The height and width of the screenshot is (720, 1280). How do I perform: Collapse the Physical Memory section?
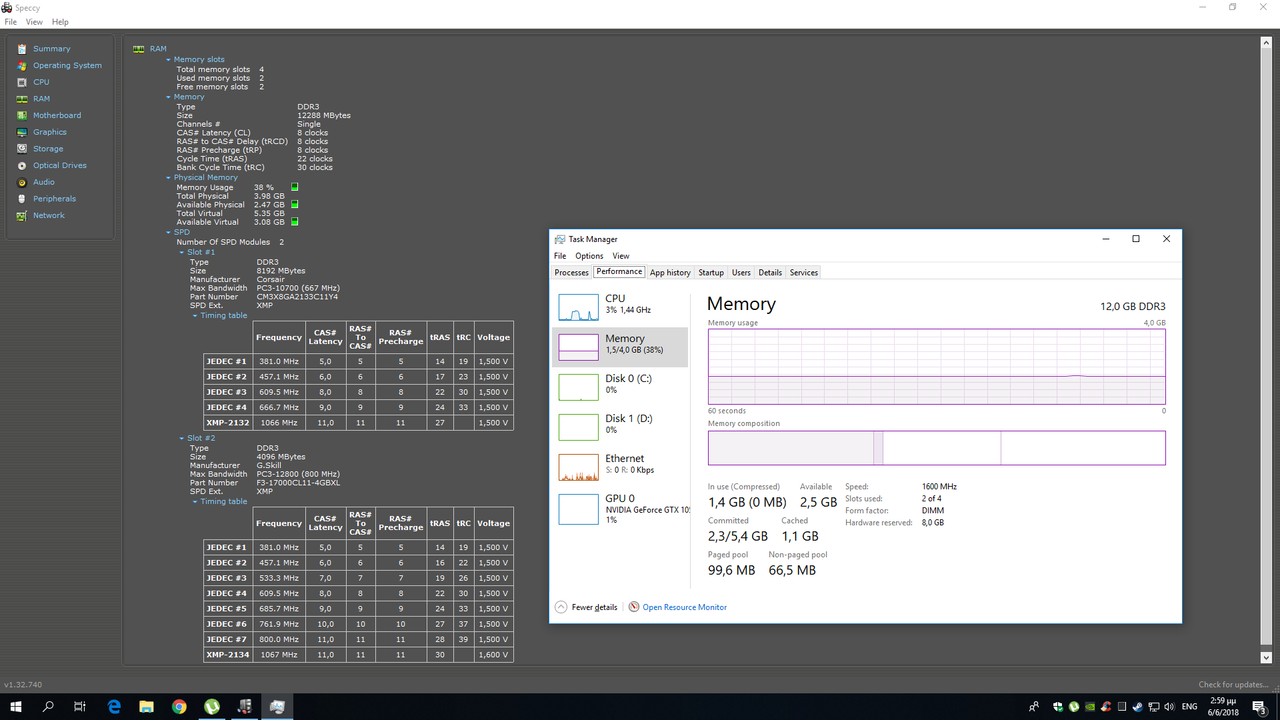click(x=169, y=178)
